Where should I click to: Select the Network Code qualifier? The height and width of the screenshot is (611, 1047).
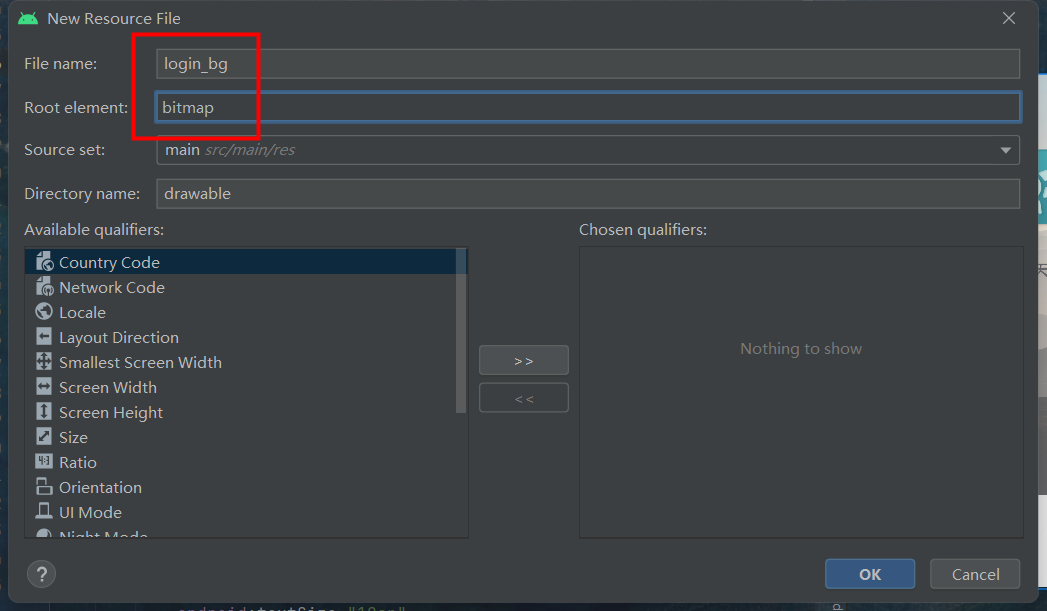(x=110, y=287)
